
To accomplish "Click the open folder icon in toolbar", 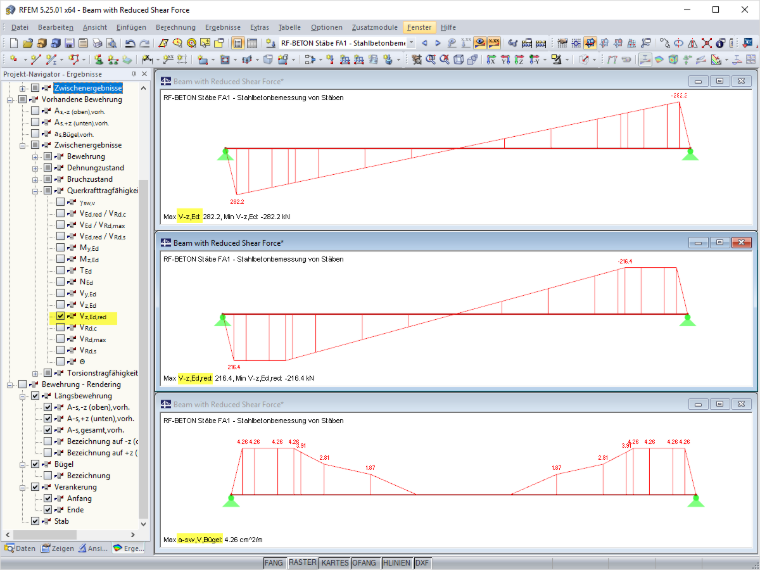I will [28, 44].
